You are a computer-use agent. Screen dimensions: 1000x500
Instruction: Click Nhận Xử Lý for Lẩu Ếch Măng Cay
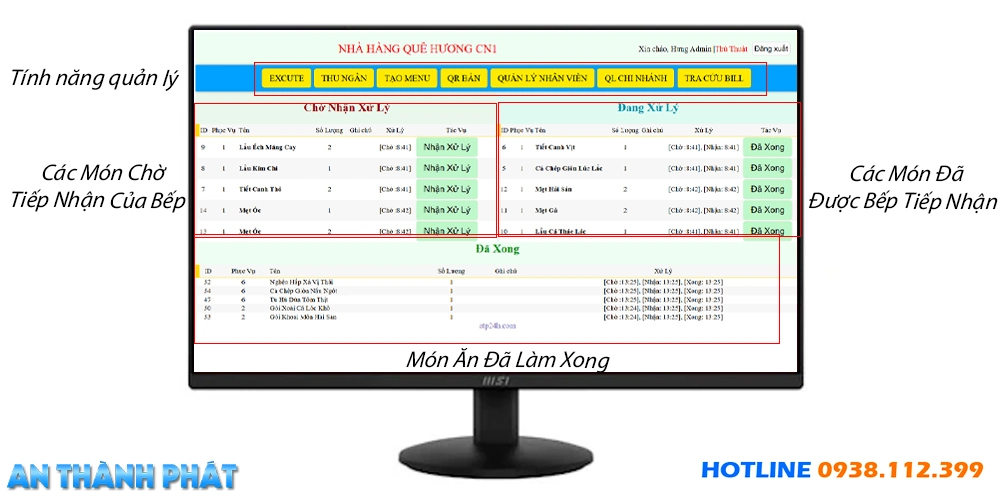pos(446,147)
